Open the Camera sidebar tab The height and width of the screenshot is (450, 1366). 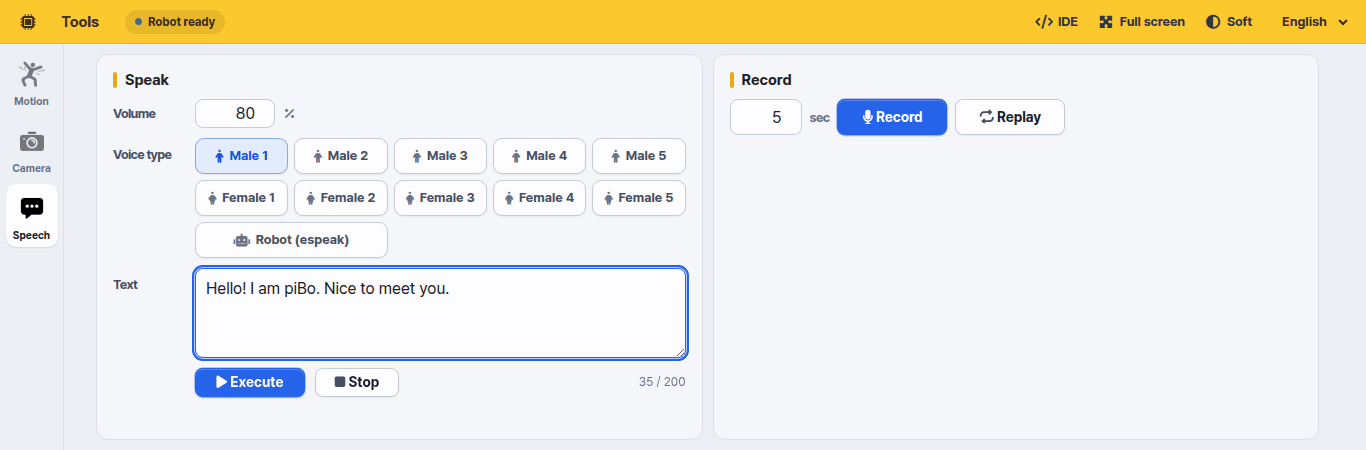point(32,151)
